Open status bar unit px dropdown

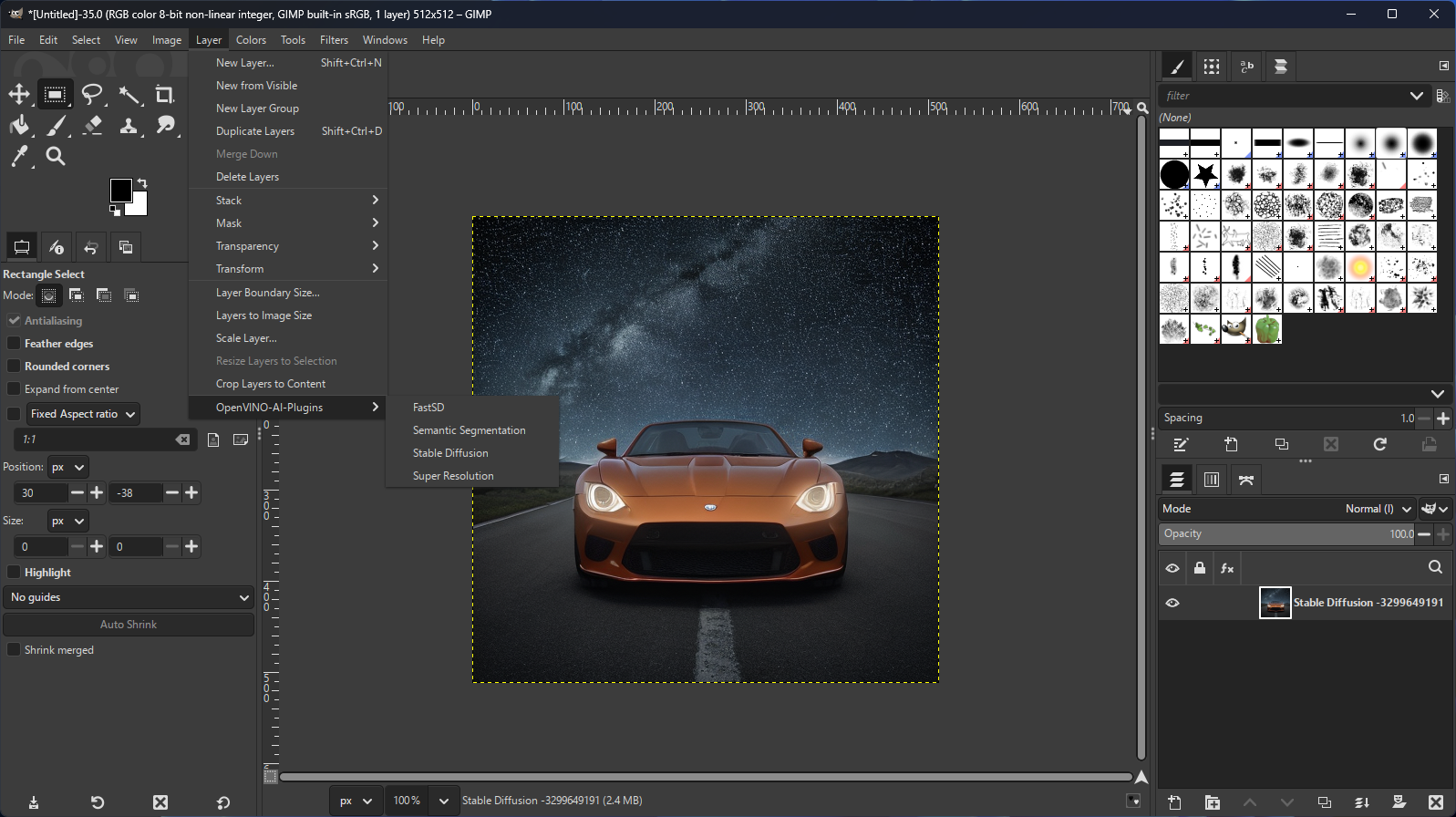click(x=355, y=801)
